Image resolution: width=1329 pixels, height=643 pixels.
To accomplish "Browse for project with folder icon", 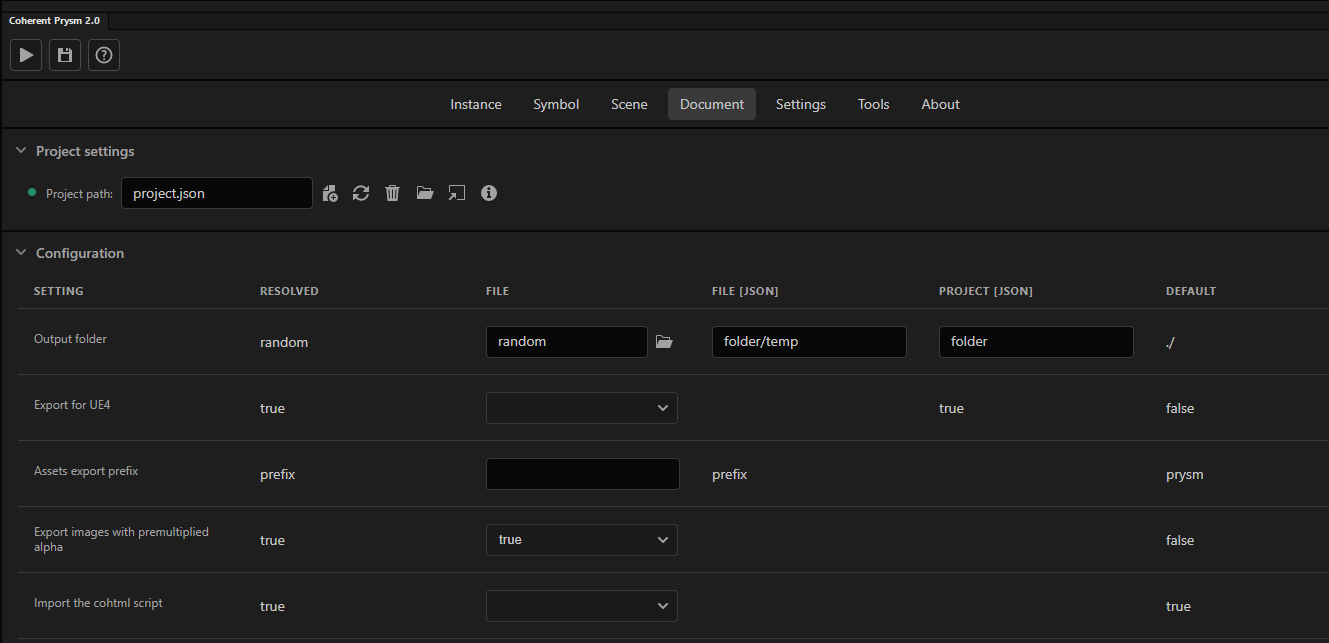I will click(x=425, y=193).
